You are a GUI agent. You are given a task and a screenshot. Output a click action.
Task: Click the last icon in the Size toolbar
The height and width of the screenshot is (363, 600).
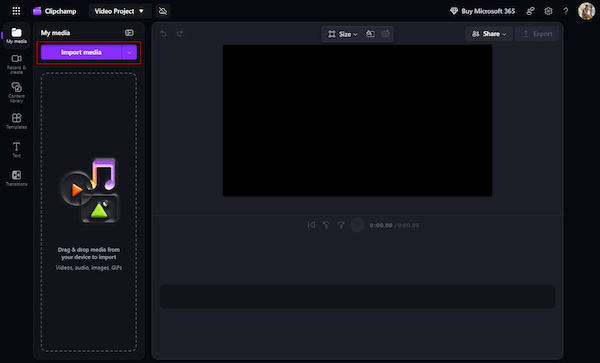(385, 34)
